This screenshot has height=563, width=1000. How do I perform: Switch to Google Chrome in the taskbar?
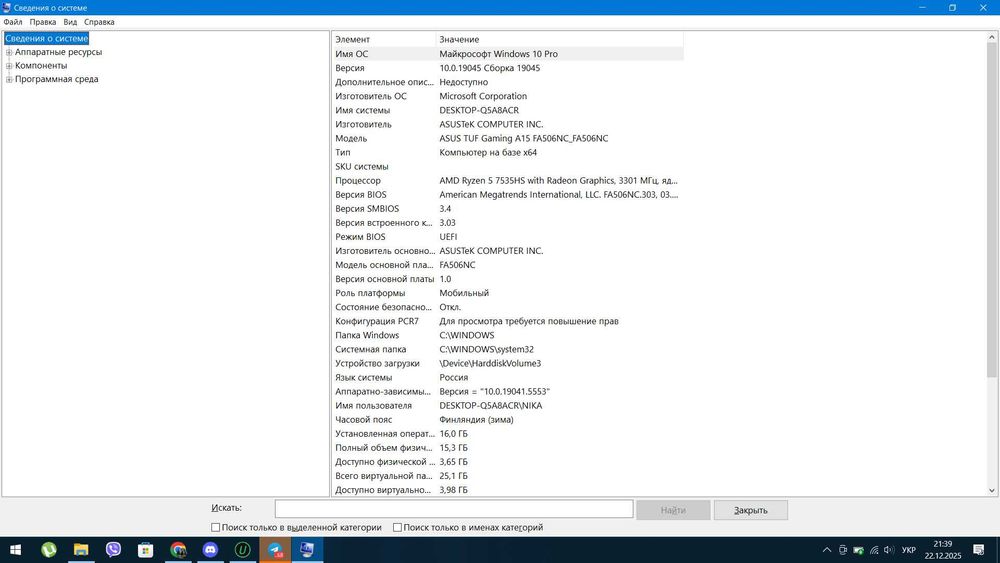178,550
